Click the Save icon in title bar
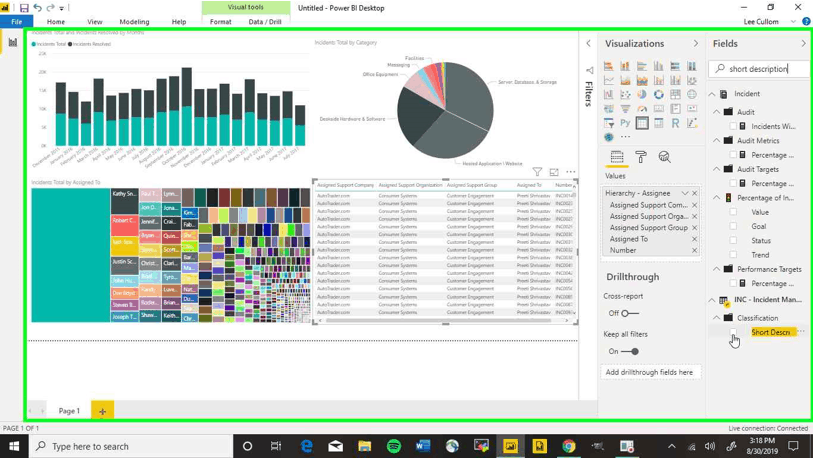The image size is (815, 460). click(24, 8)
